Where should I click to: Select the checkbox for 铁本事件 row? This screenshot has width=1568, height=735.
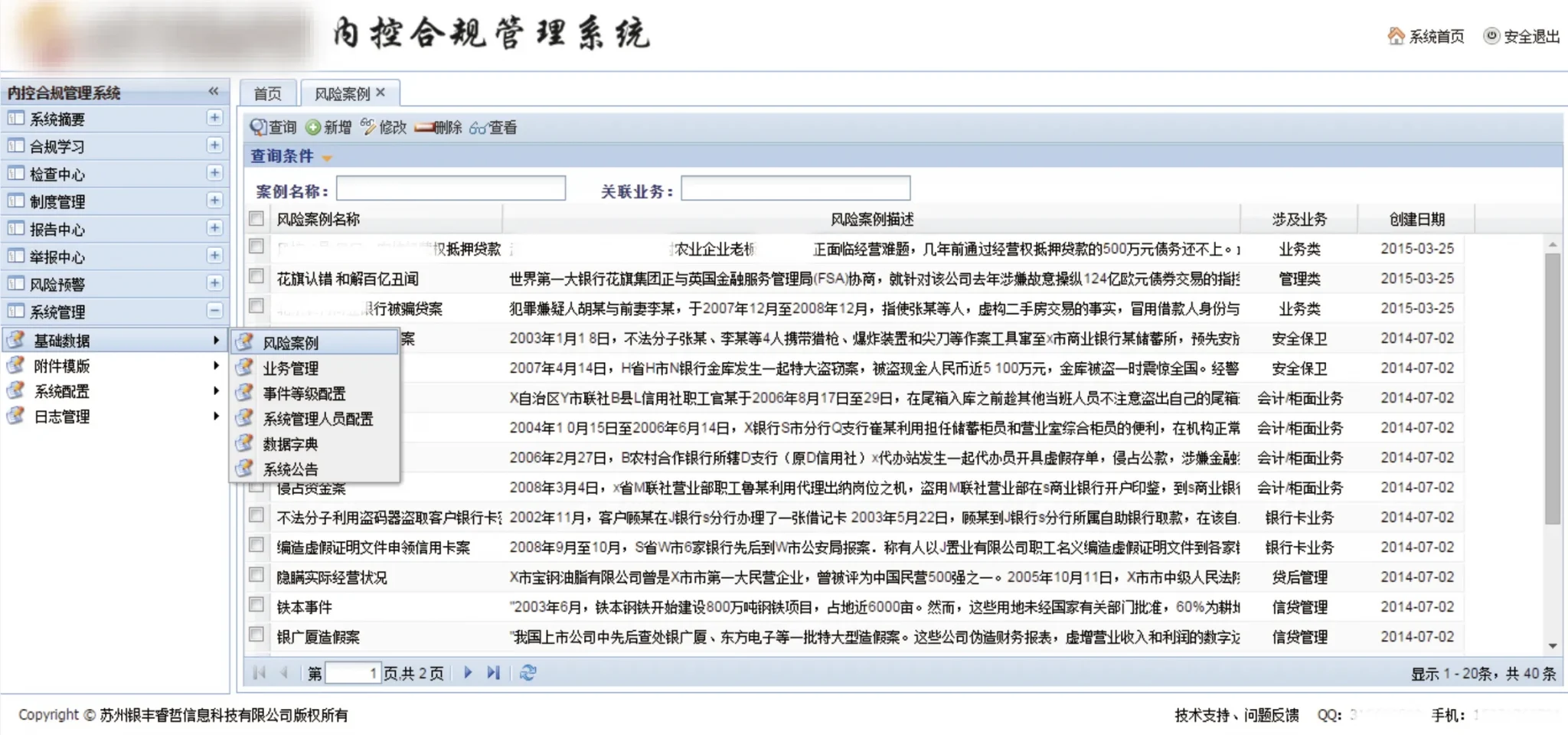point(256,605)
